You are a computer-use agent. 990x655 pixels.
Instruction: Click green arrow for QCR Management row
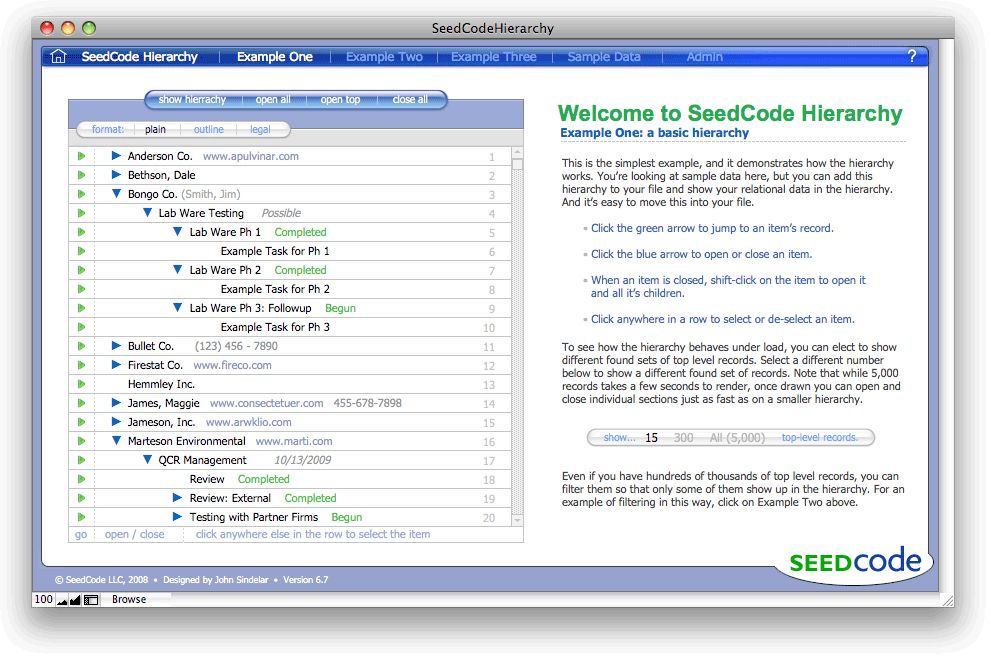pyautogui.click(x=81, y=460)
